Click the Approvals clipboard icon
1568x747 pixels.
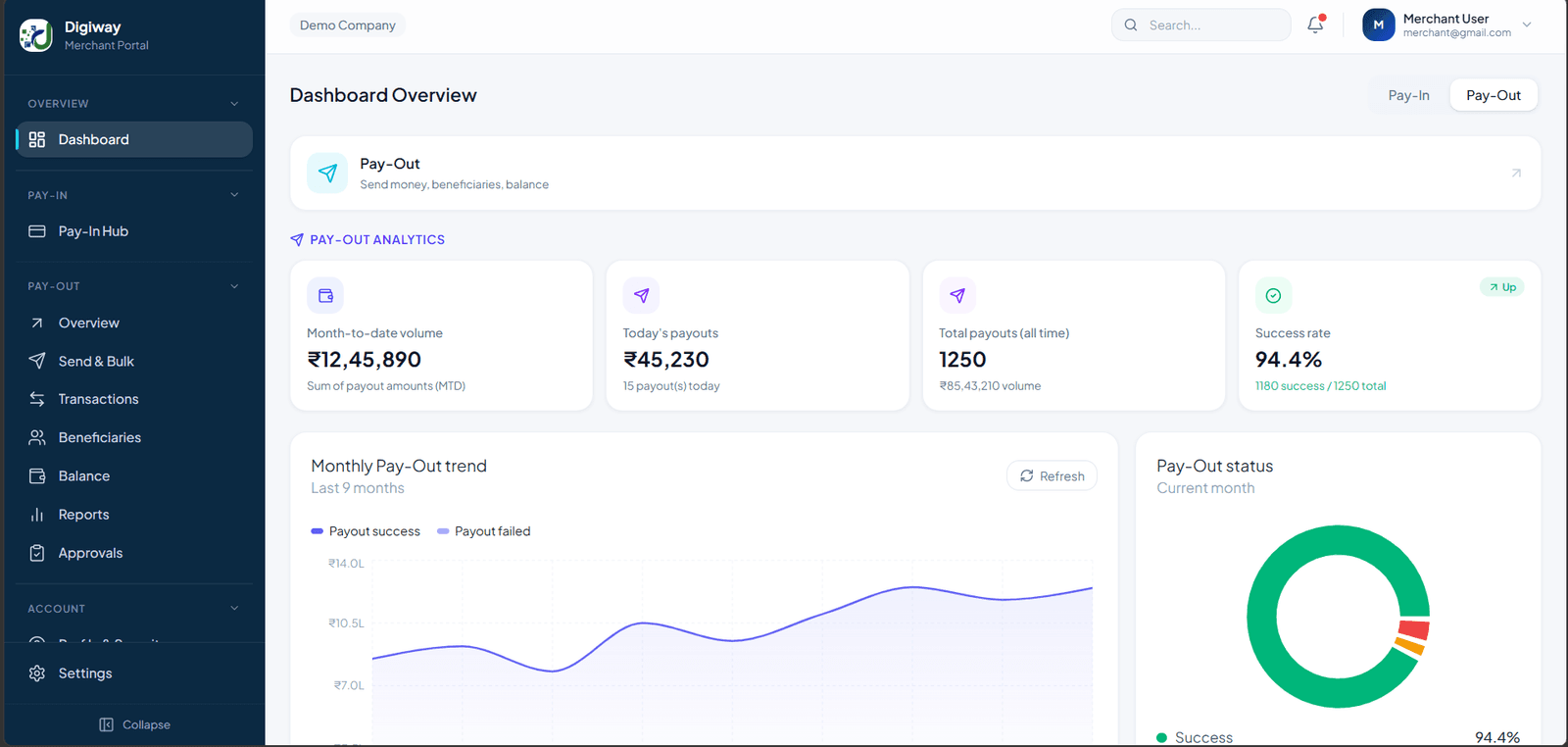click(37, 553)
